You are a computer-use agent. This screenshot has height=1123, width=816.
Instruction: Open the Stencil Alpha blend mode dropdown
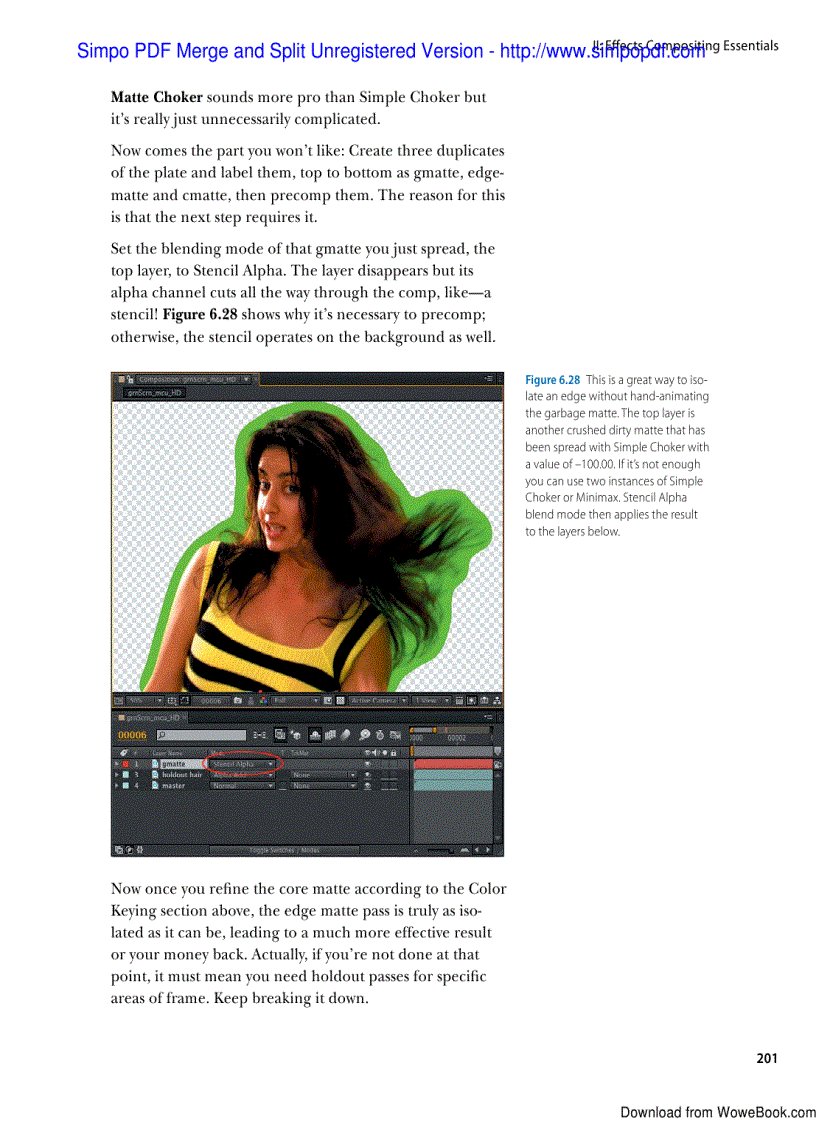(x=239, y=763)
